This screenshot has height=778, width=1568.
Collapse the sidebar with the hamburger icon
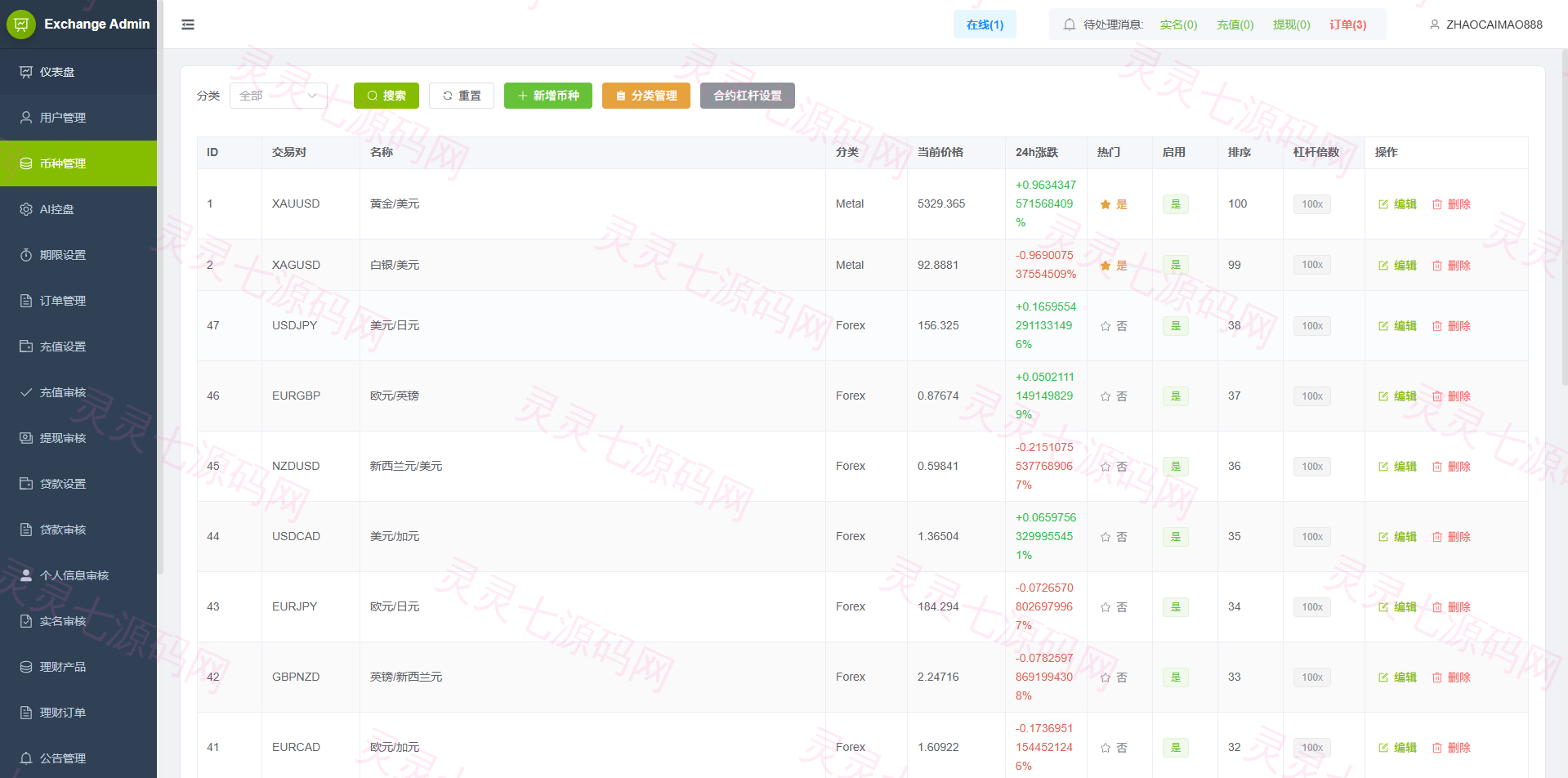coord(188,25)
